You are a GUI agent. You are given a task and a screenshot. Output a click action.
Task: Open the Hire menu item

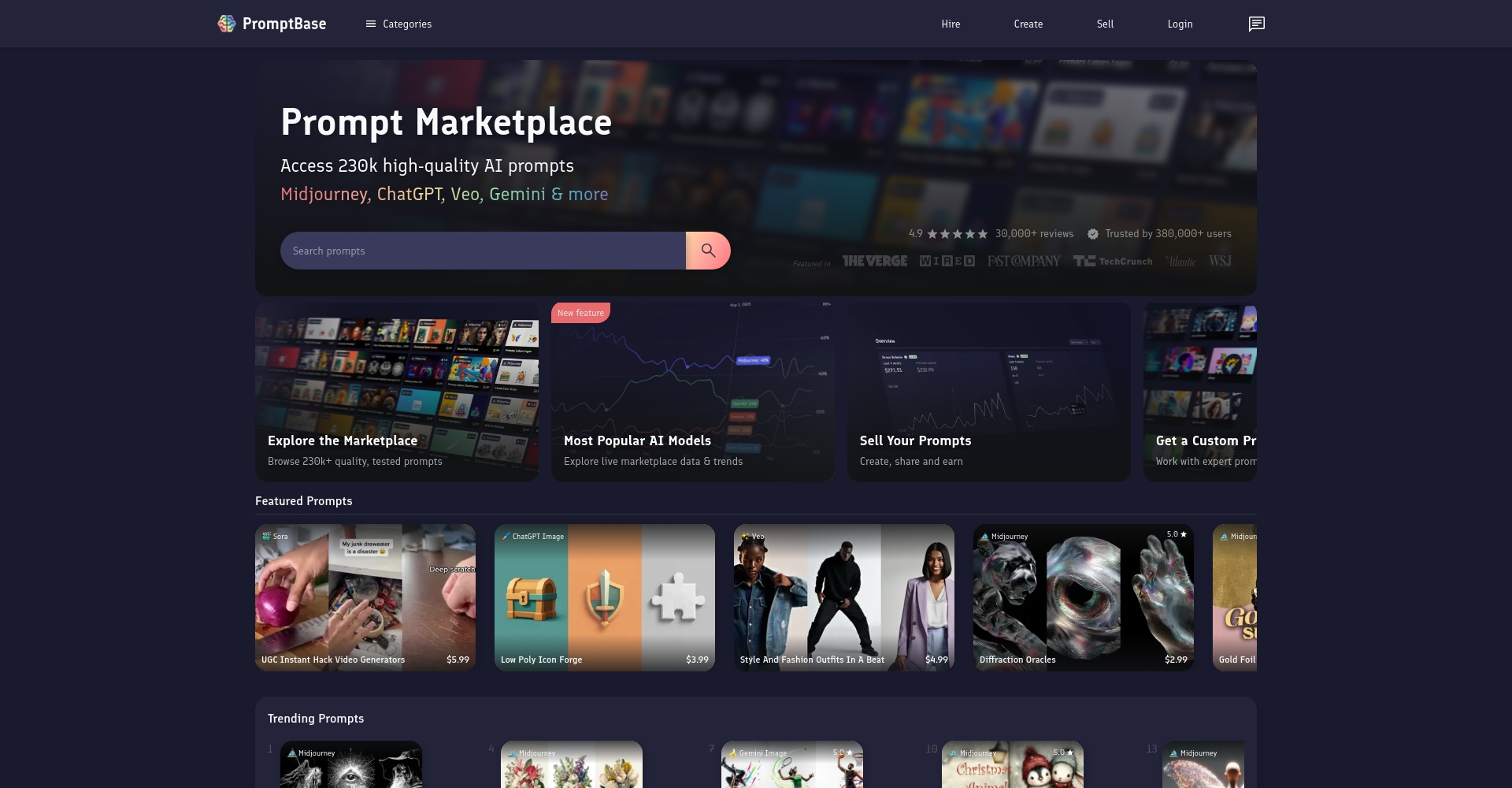951,24
